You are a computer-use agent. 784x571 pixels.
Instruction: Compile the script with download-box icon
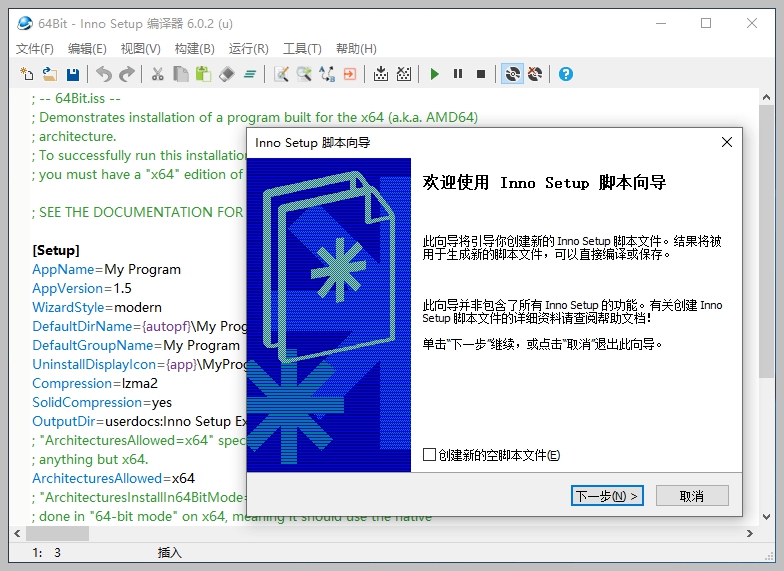click(381, 74)
